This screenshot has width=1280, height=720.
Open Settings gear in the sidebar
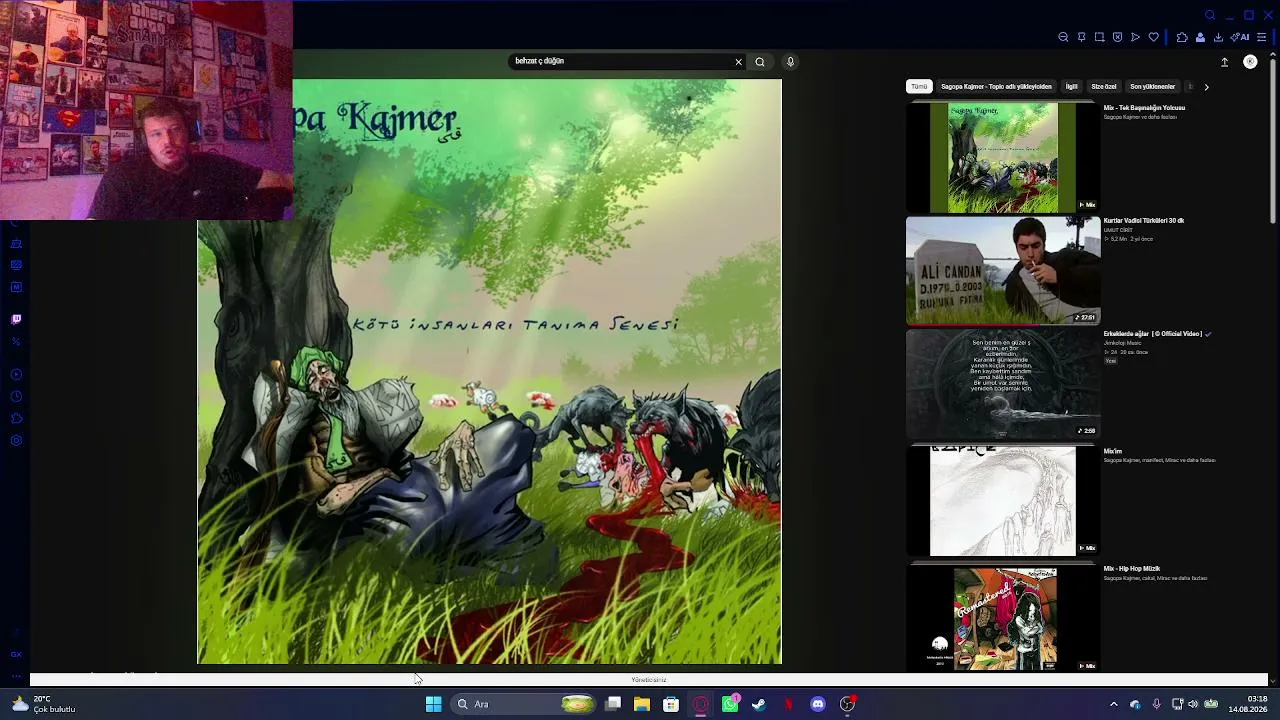(x=16, y=441)
